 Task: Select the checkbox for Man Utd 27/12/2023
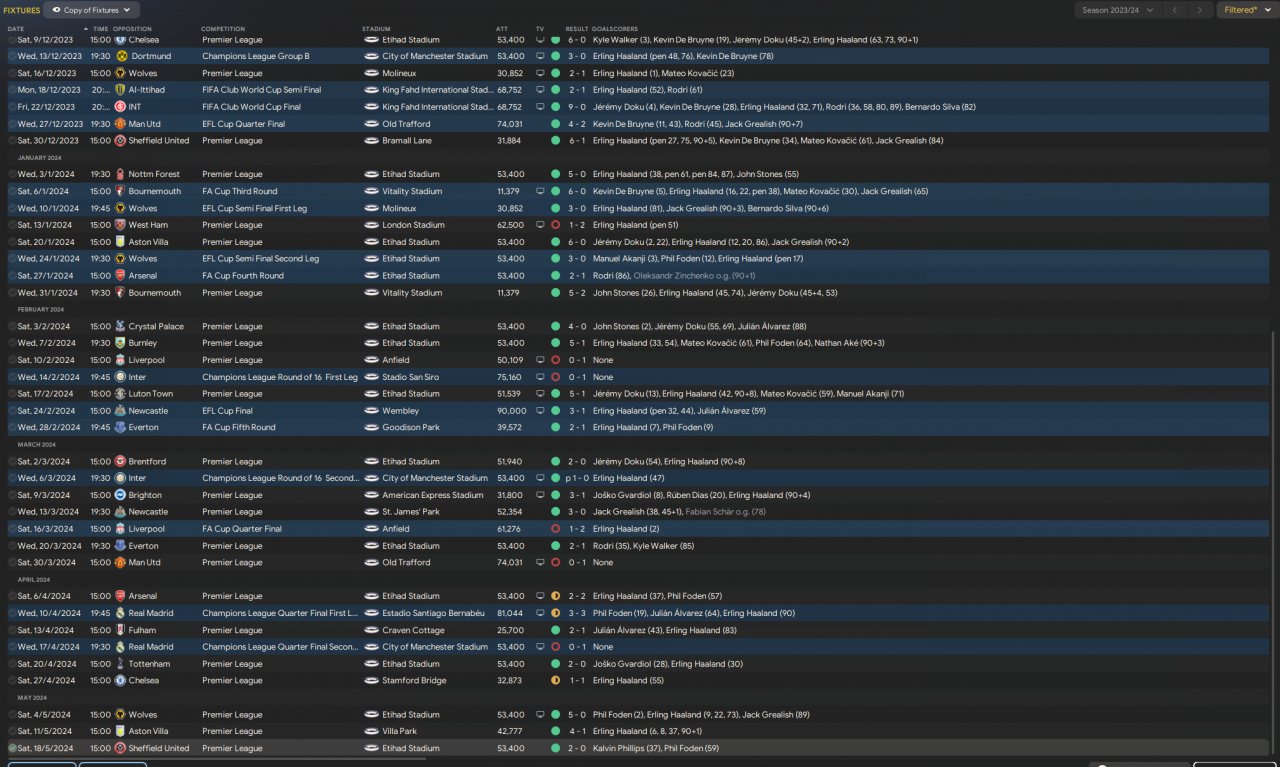(12, 124)
